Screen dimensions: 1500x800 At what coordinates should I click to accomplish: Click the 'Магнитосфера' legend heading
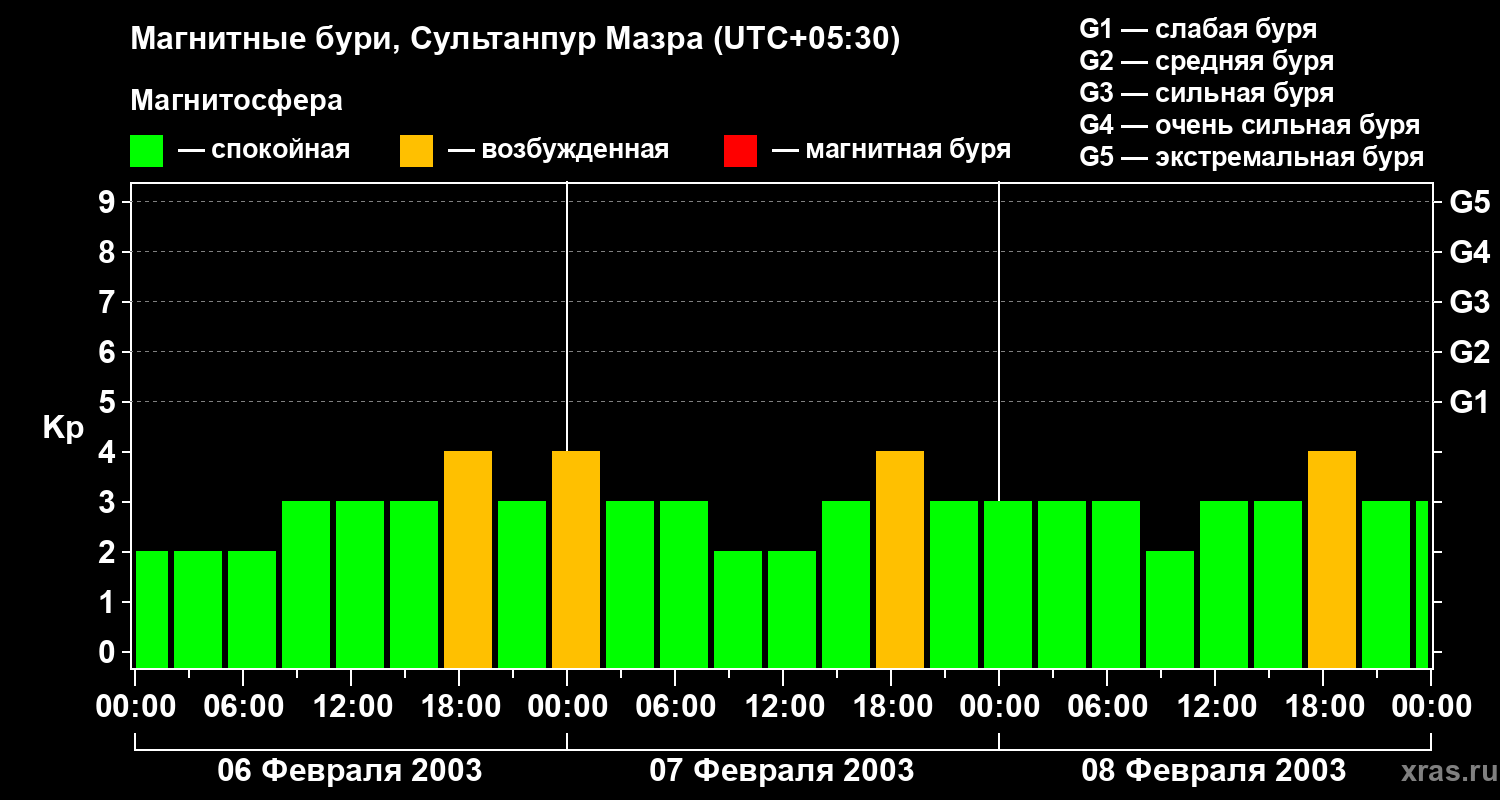237,101
